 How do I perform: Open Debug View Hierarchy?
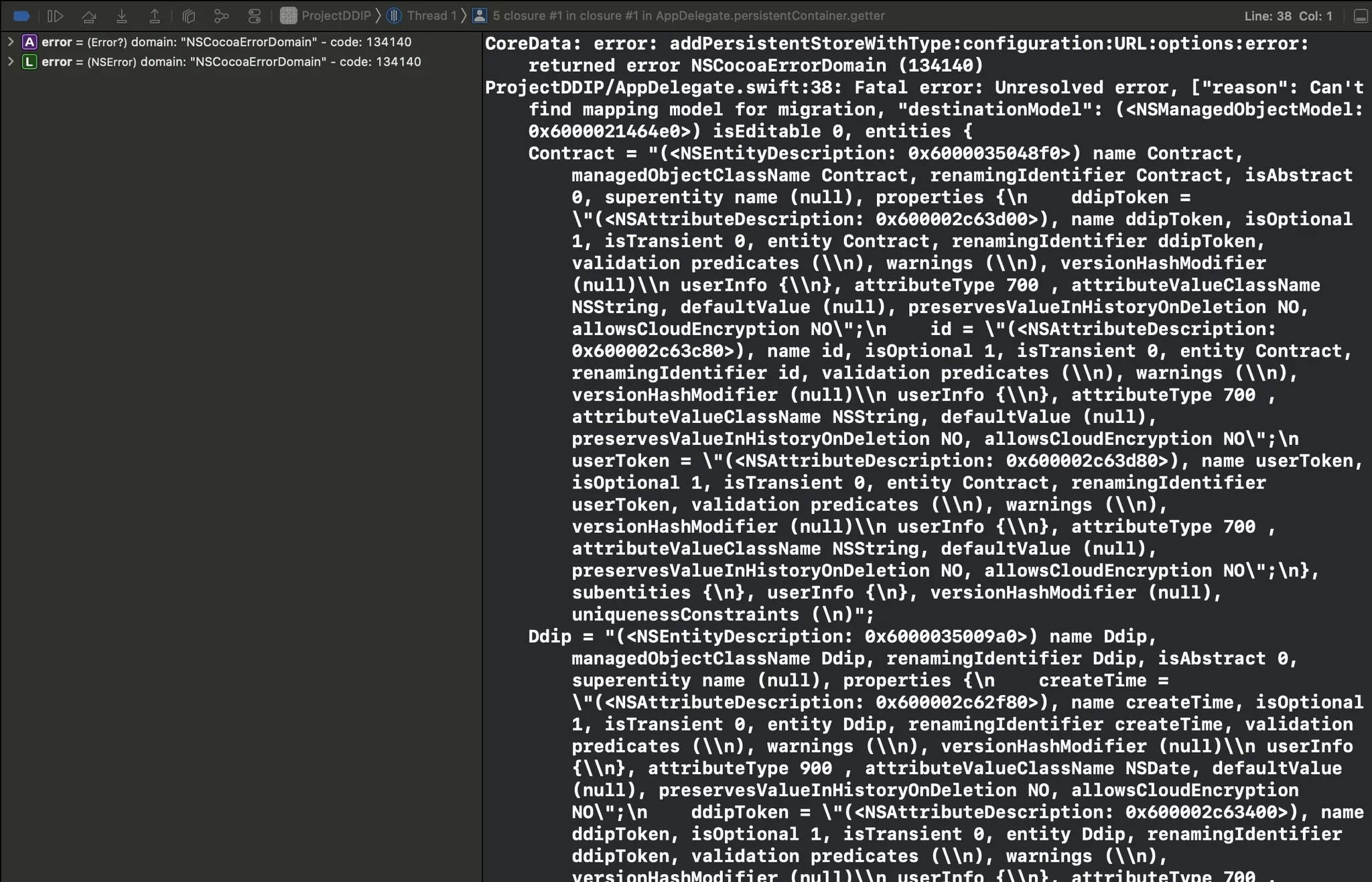[189, 15]
